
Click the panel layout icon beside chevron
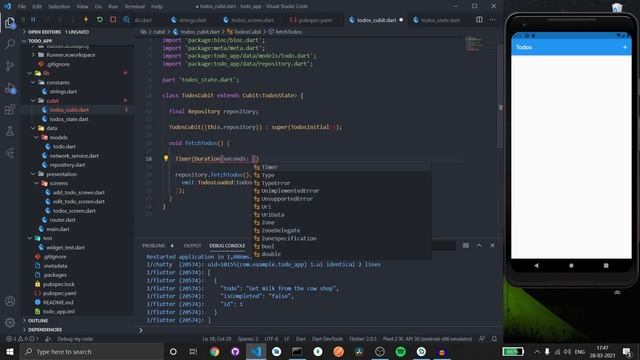coord(466,245)
